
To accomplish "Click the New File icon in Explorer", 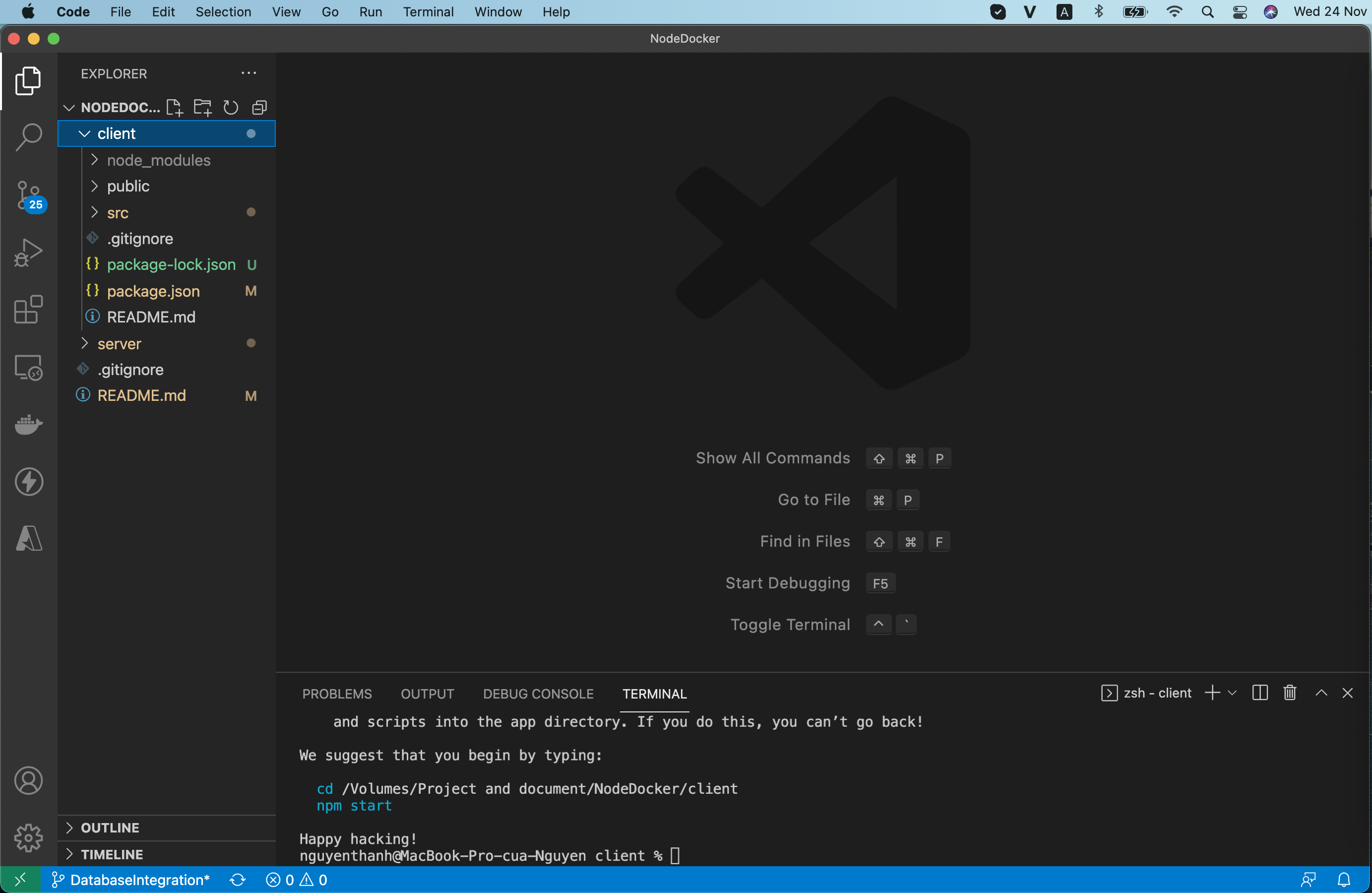I will point(174,107).
